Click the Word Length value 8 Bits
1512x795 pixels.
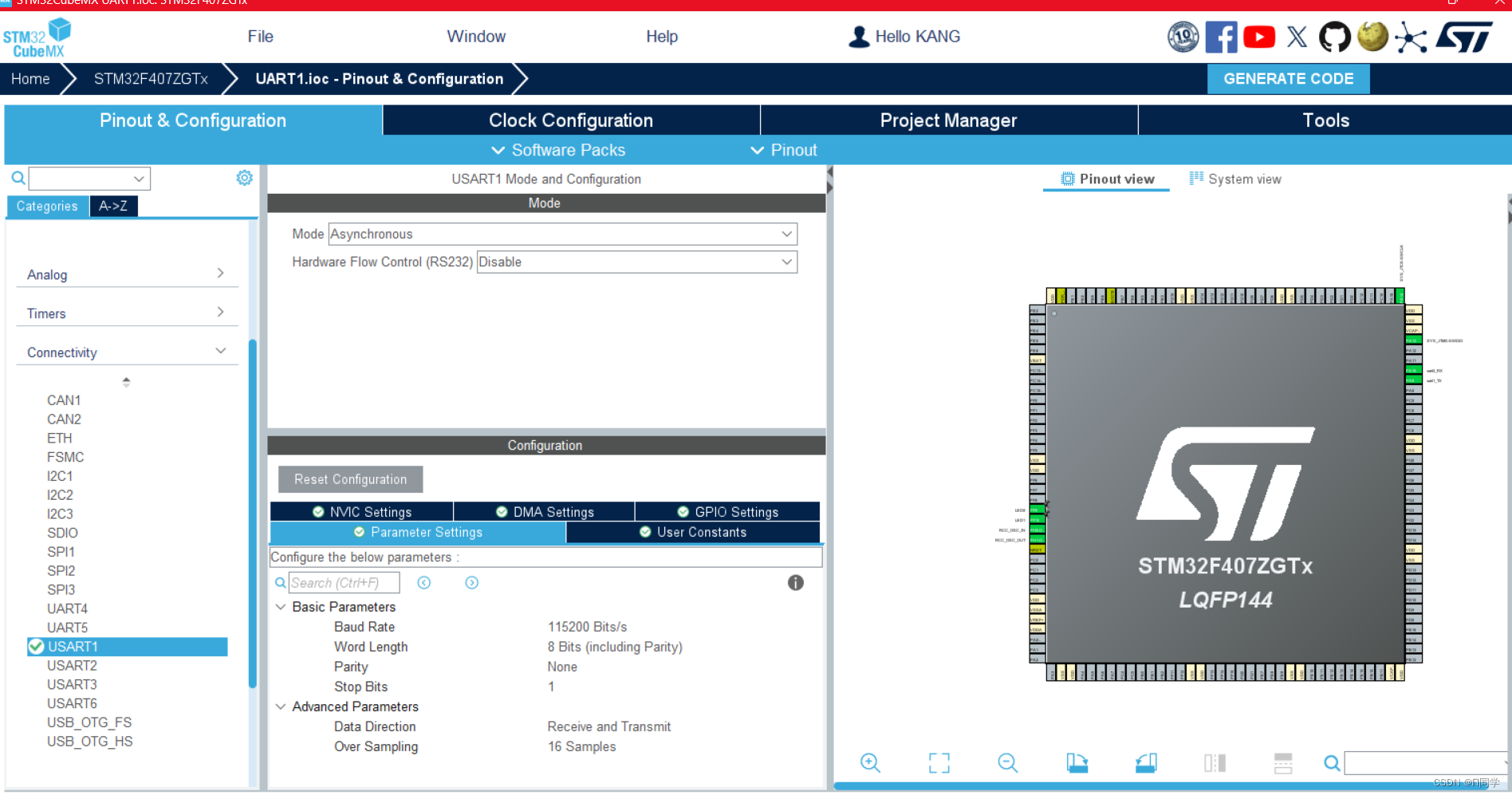pos(615,647)
